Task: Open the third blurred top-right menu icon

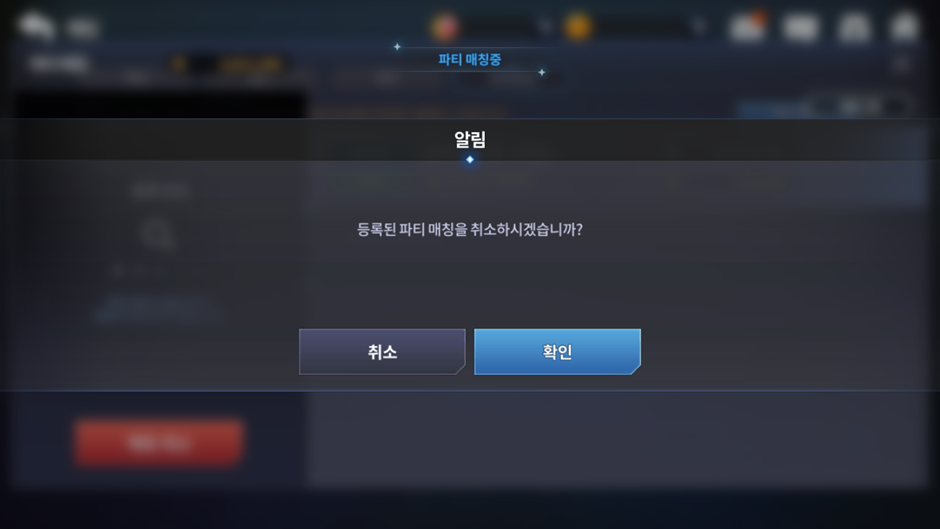Action: 854,27
